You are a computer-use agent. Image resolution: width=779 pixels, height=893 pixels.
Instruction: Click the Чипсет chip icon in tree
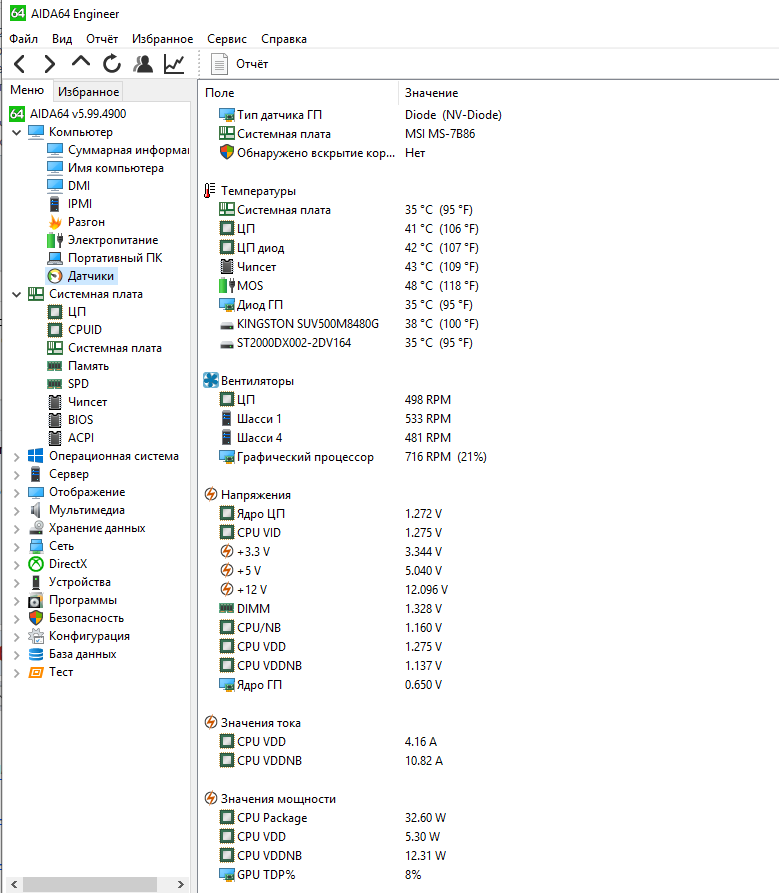(55, 402)
